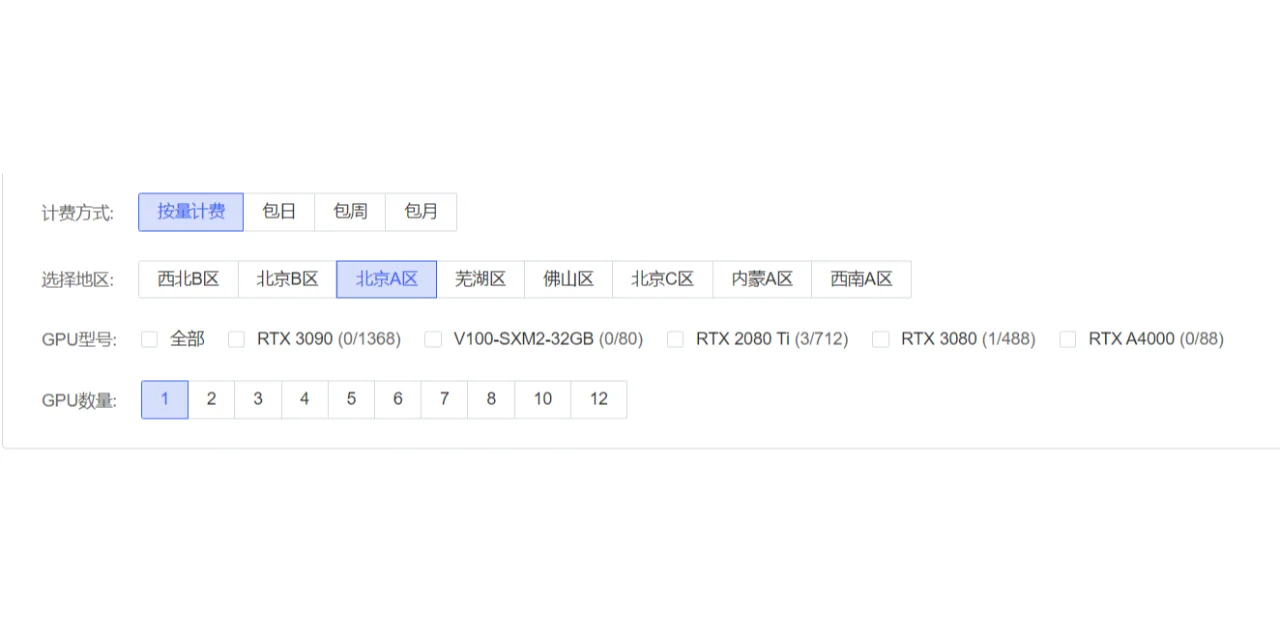Enable the RTX 3090 checkbox
The width and height of the screenshot is (1280, 640).
(x=237, y=340)
